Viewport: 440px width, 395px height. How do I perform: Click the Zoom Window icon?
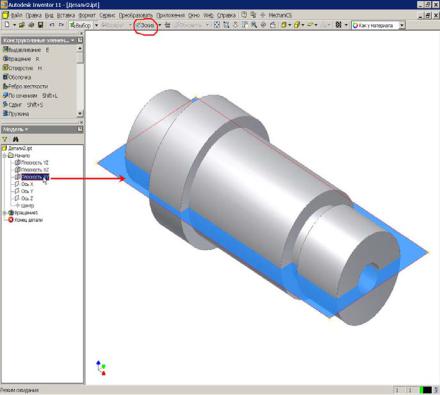[x=226, y=25]
